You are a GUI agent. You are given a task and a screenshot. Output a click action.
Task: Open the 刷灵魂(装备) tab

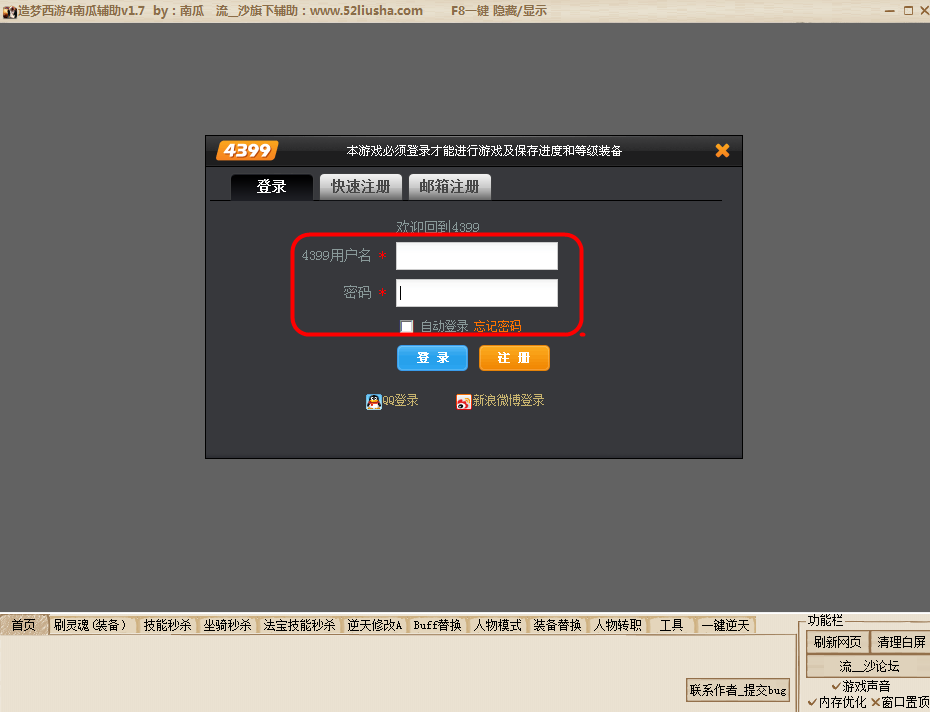click(x=91, y=625)
